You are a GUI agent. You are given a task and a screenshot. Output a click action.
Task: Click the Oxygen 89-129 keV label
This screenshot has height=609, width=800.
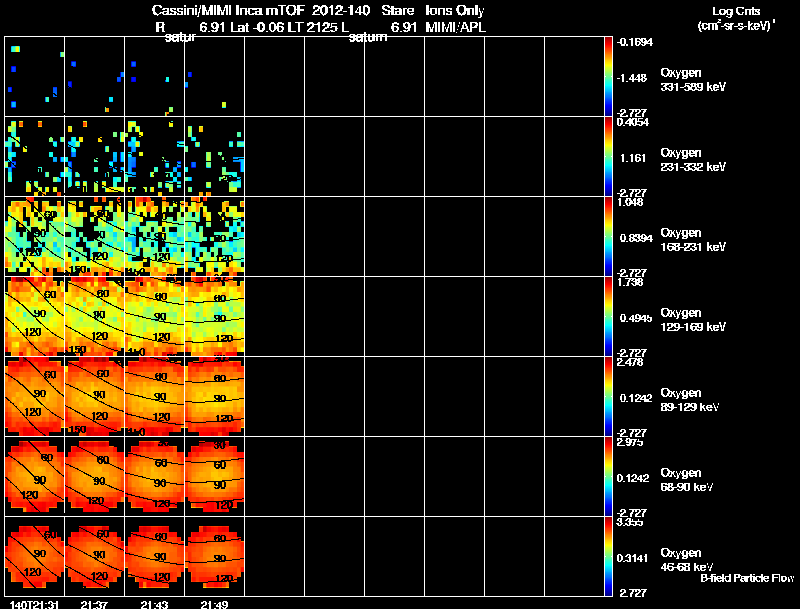tap(690, 400)
